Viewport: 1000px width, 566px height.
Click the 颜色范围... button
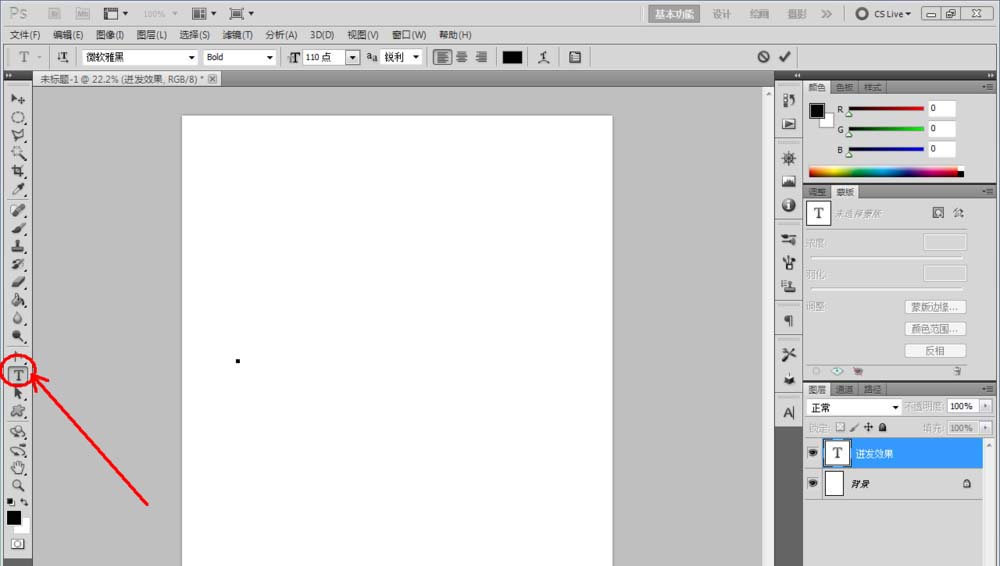(x=935, y=329)
